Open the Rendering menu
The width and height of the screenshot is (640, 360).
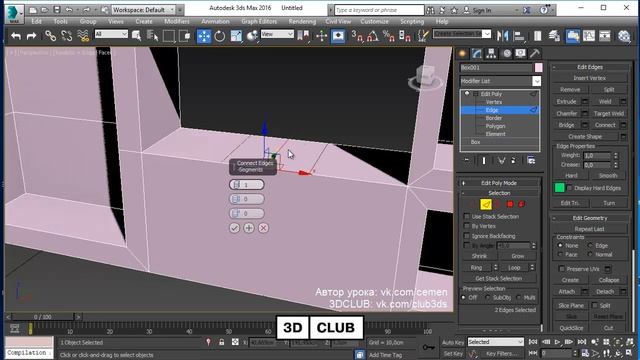[x=302, y=21]
